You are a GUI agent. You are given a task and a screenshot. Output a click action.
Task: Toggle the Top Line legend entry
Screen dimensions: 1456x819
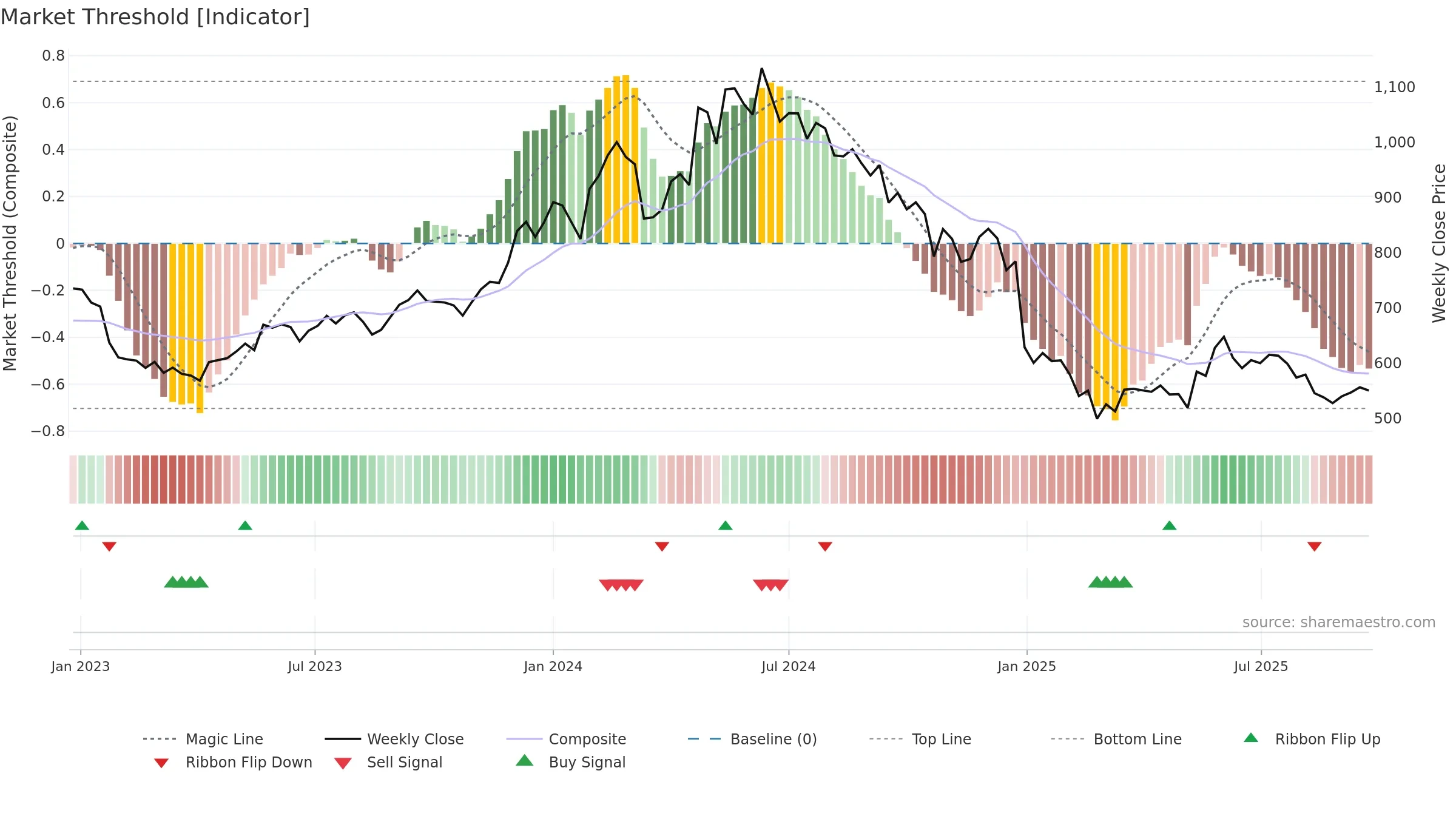pyautogui.click(x=920, y=739)
